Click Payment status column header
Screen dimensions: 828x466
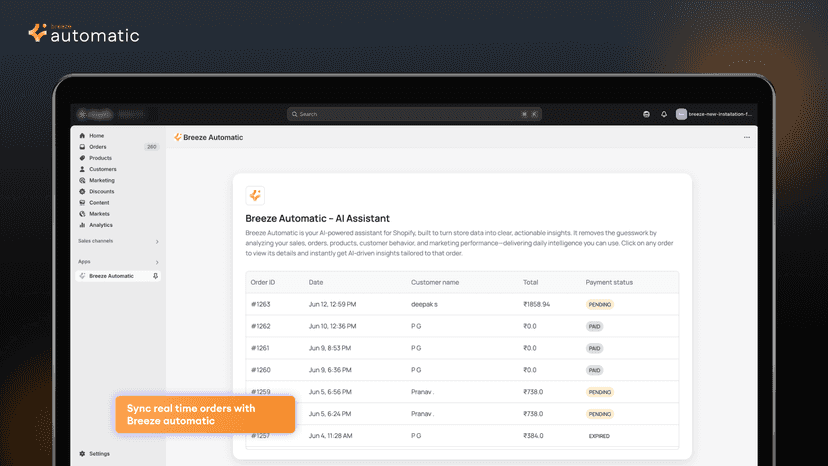click(x=609, y=282)
